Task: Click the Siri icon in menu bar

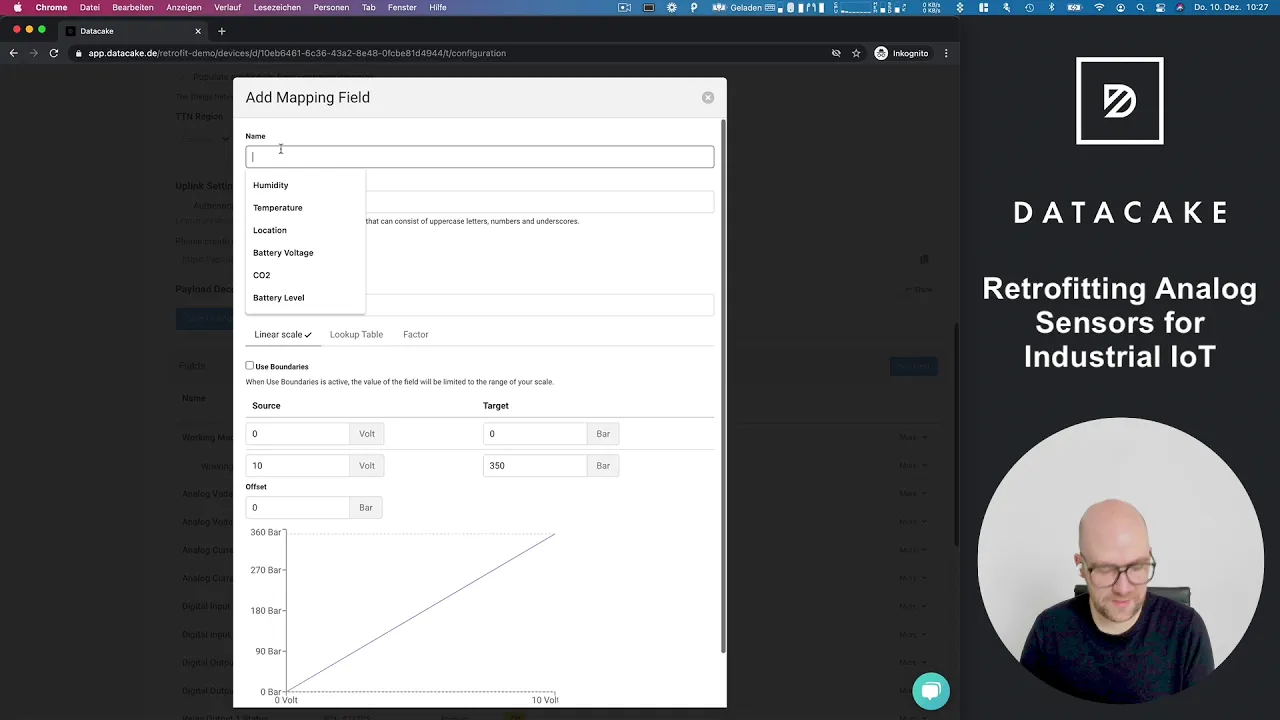Action: (1180, 7)
